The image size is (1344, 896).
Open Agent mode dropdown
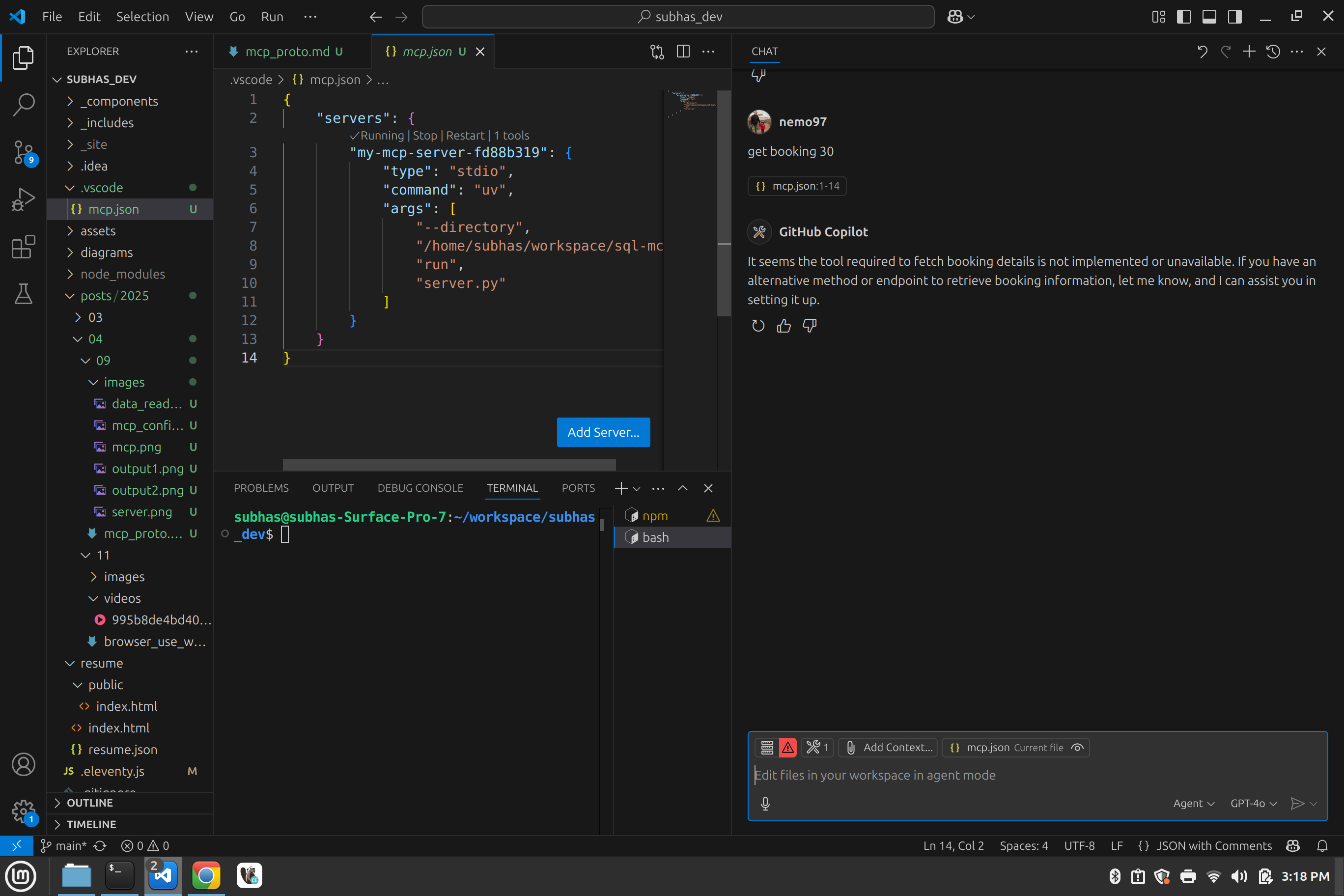(1194, 804)
